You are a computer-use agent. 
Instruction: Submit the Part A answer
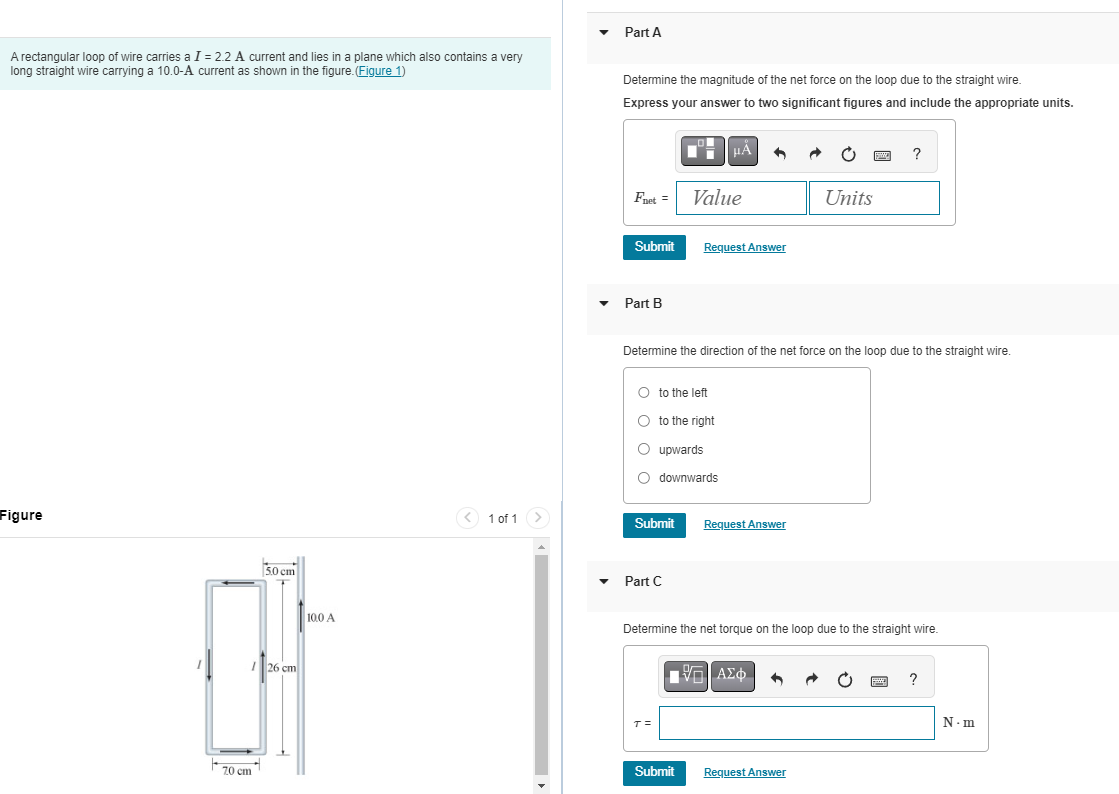[654, 246]
